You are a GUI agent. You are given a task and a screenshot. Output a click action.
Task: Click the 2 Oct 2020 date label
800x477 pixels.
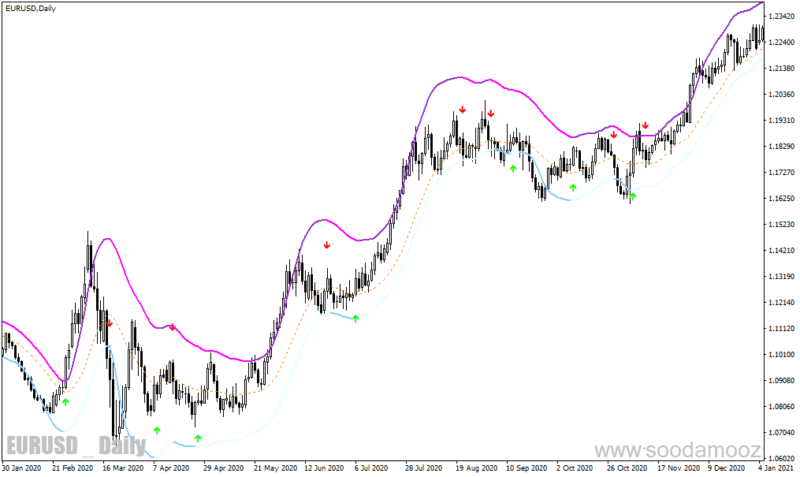[574, 468]
